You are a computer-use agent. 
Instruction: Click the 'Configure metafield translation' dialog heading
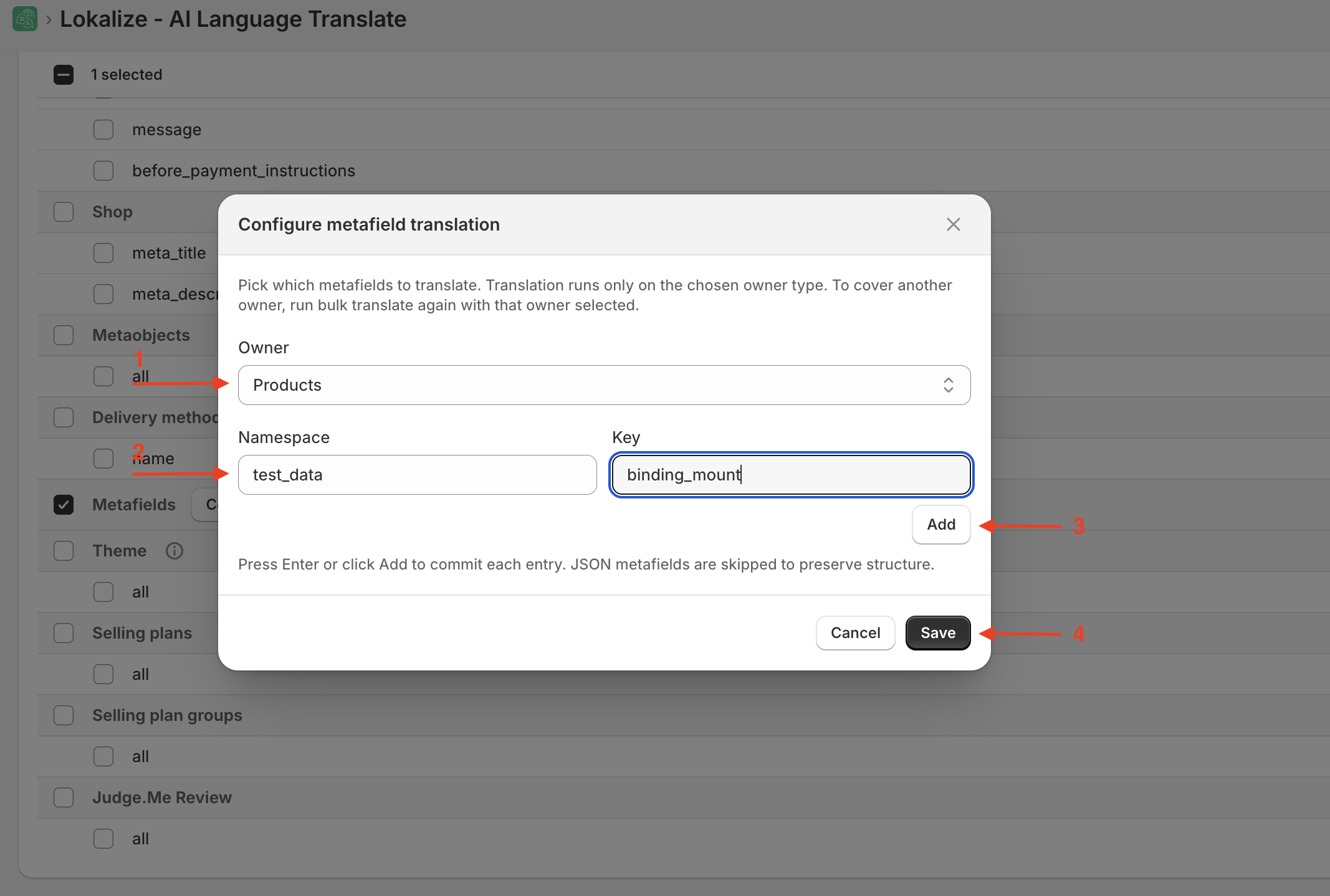pos(369,224)
